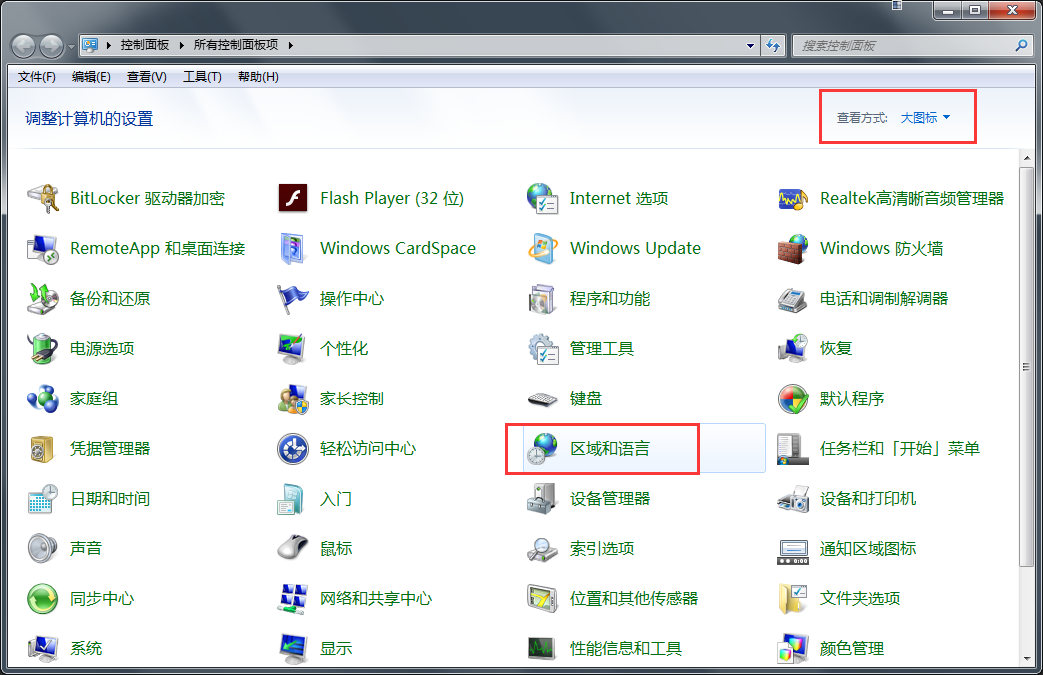The image size is (1043, 675).
Task: Open 索引选项 magnifier icon
Action: tap(542, 549)
